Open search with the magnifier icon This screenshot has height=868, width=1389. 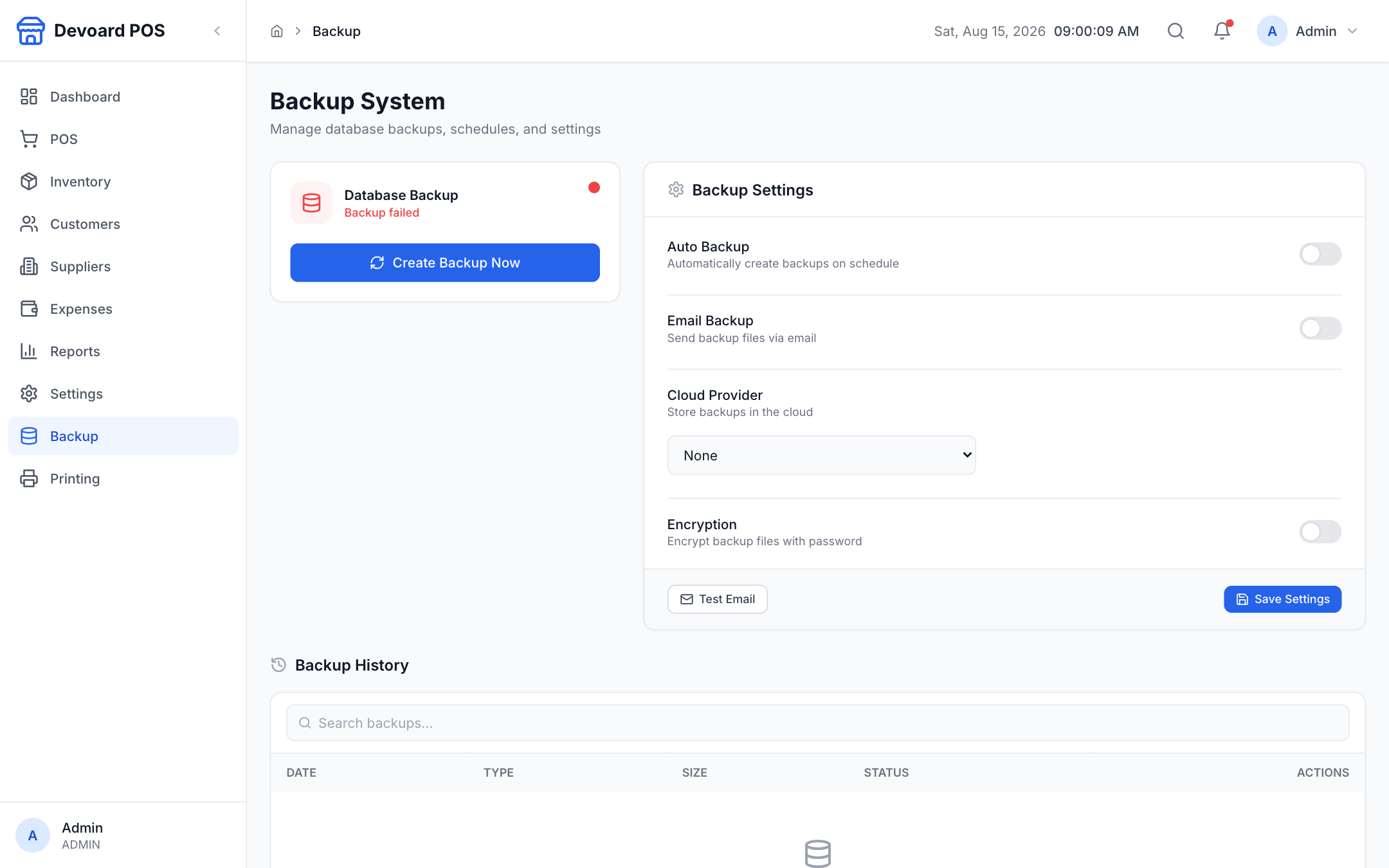tap(1176, 31)
